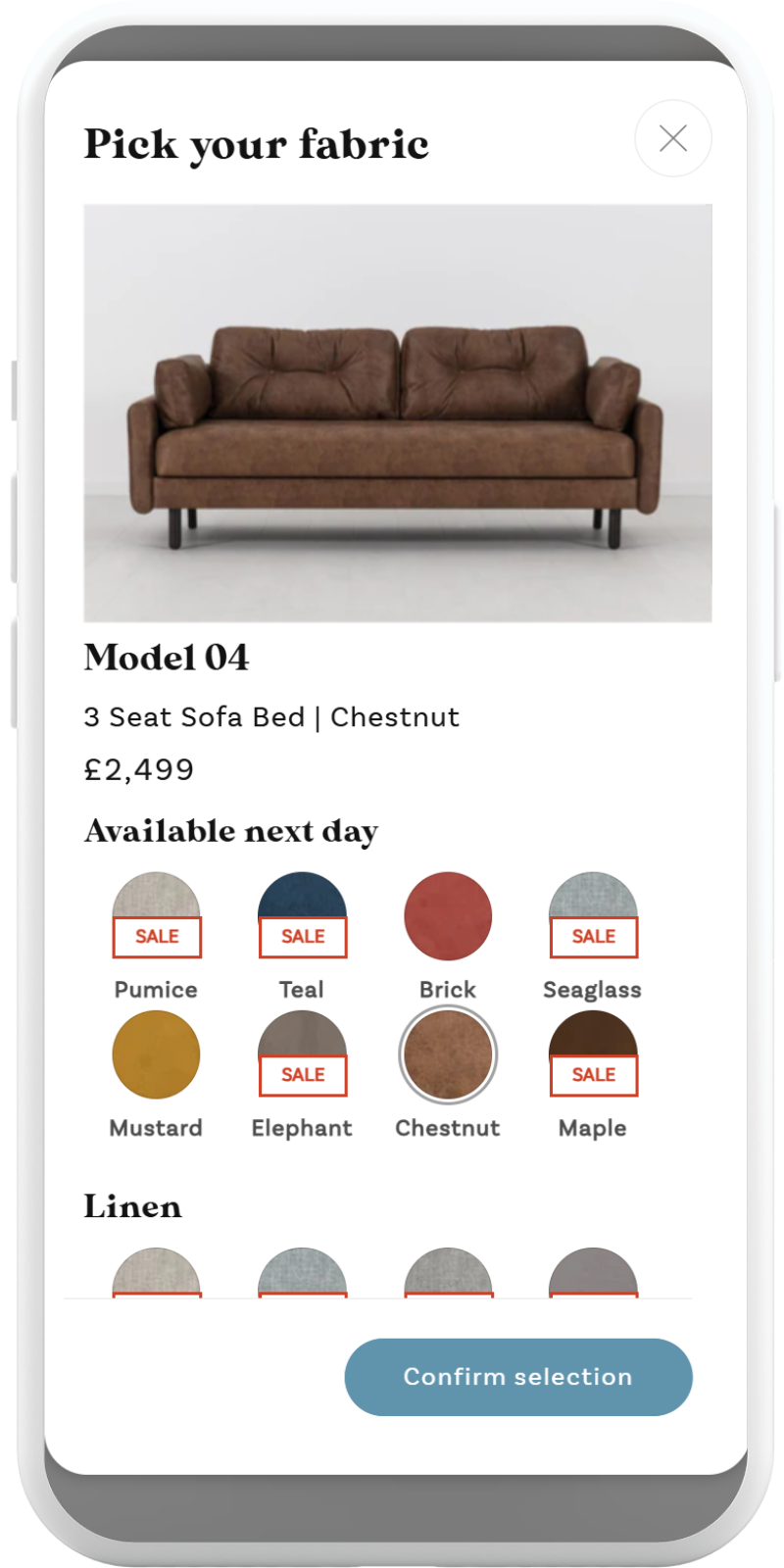The height and width of the screenshot is (1568, 784).
Task: Choose the second Linen swatch, blue-grey
Action: (302, 1273)
